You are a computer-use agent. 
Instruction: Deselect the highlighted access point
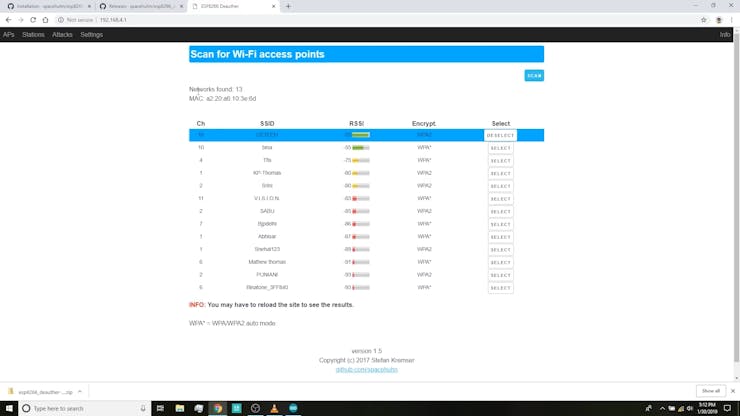coord(500,136)
